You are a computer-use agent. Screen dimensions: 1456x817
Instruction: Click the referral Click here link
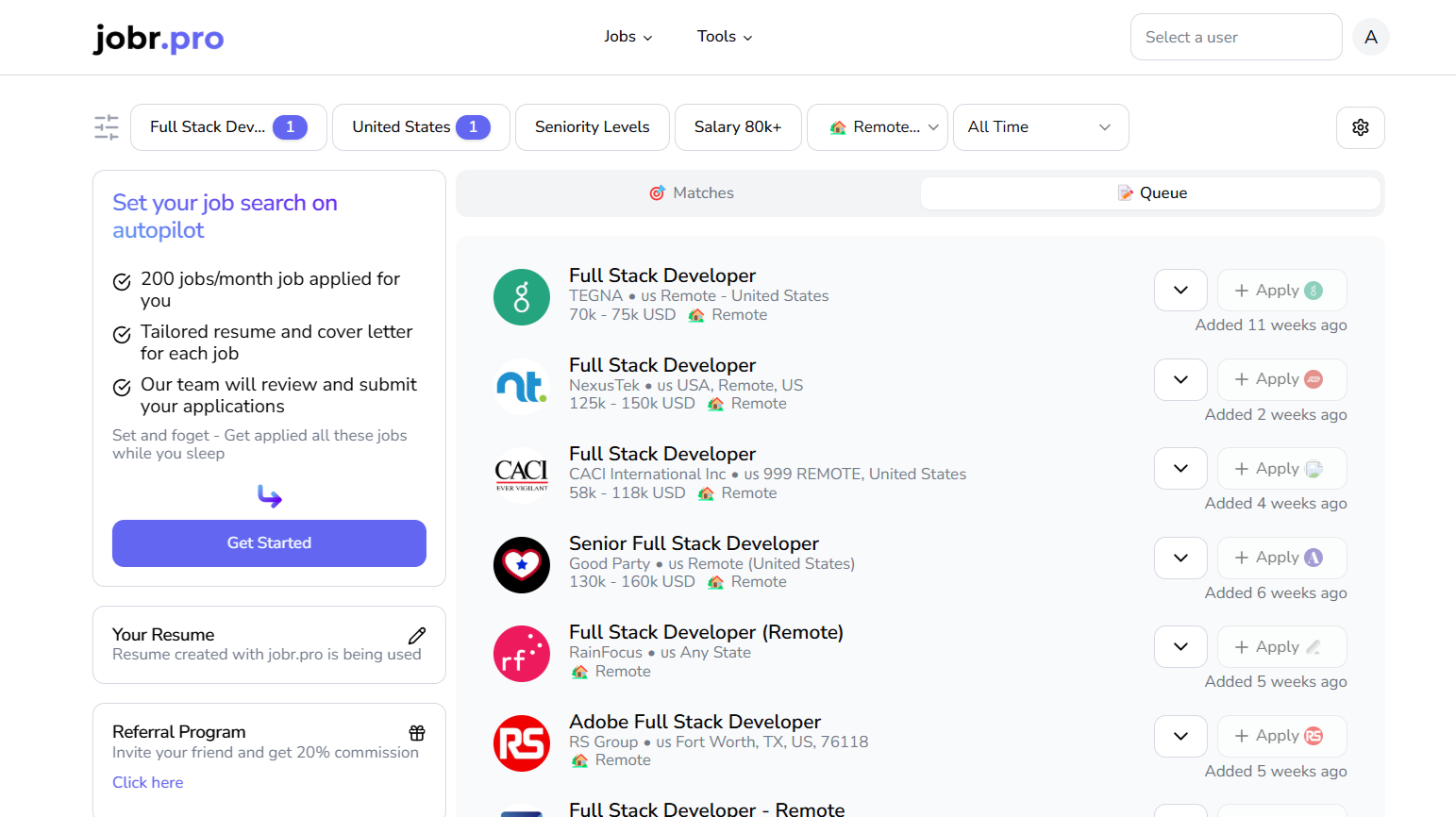click(147, 782)
